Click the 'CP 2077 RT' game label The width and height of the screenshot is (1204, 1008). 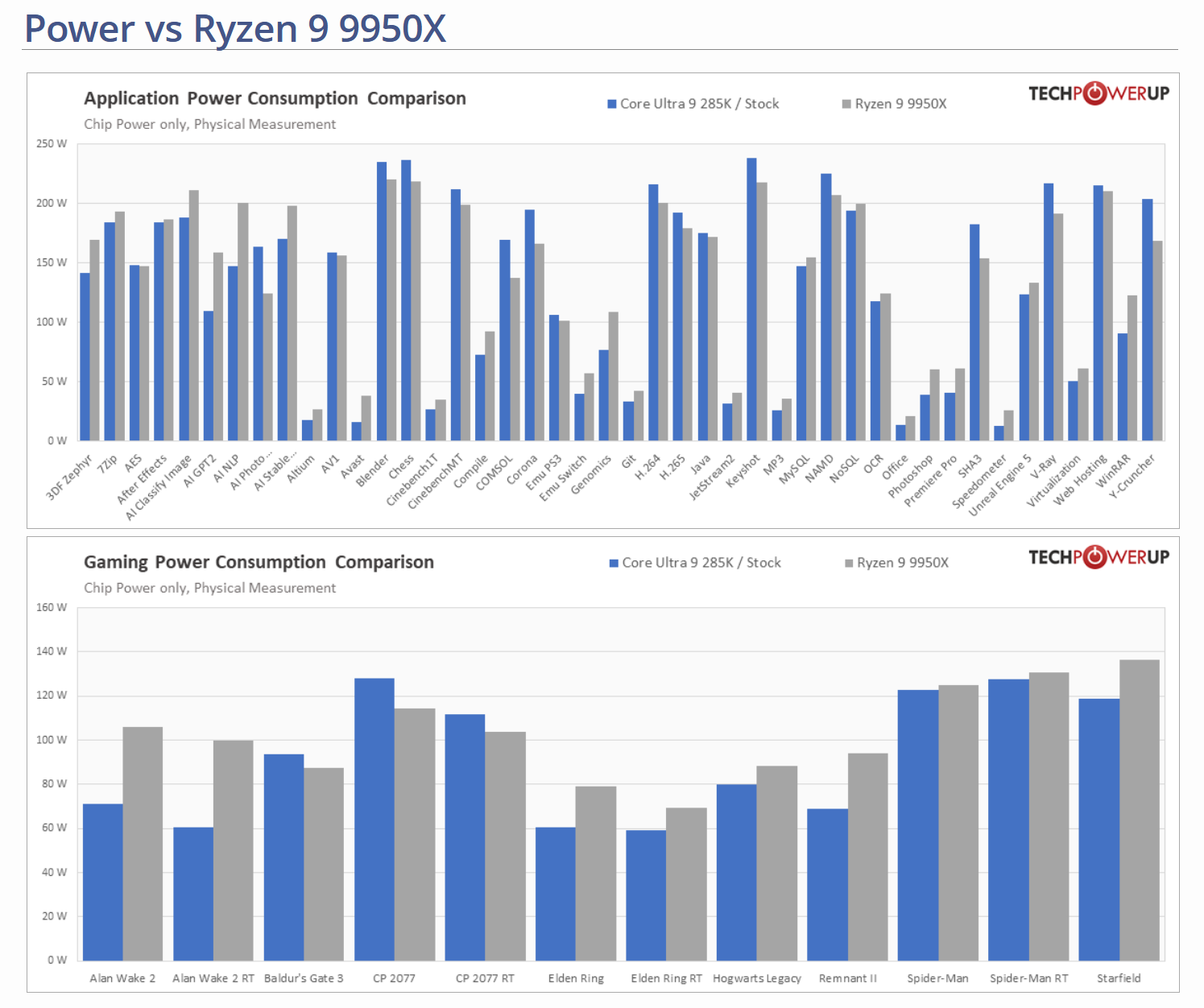click(x=485, y=978)
